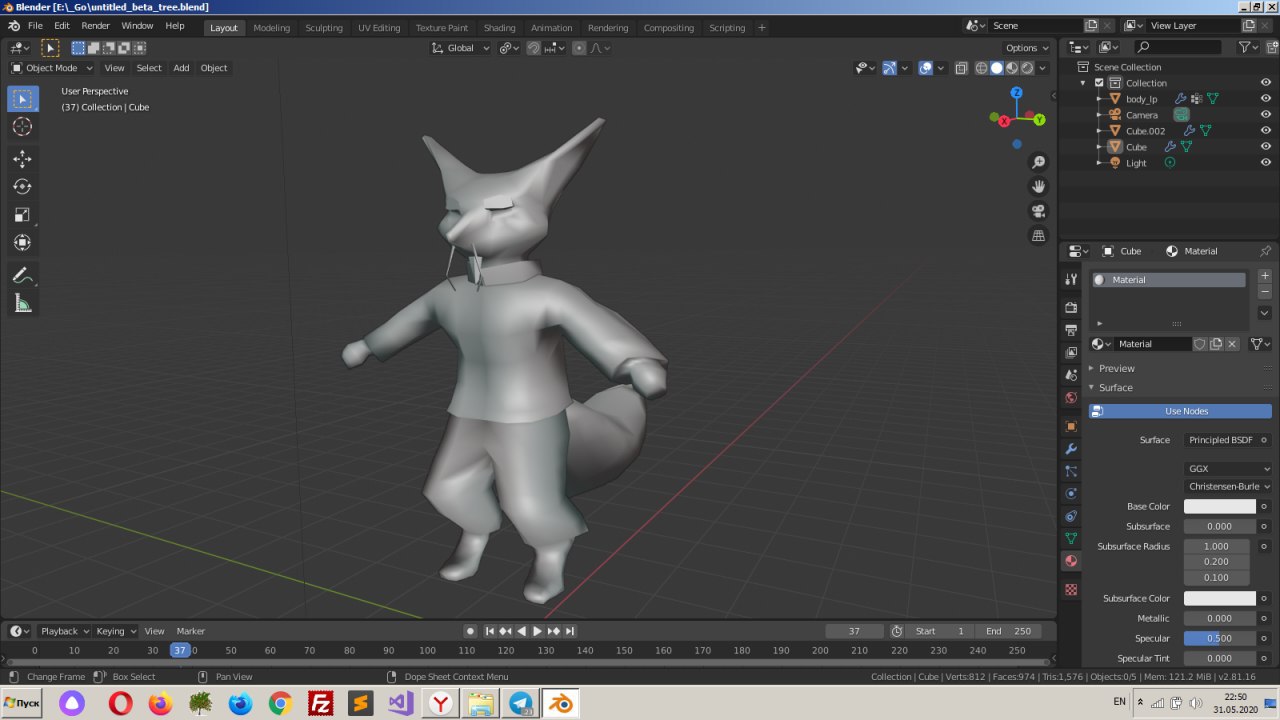This screenshot has width=1280, height=720.
Task: Click the Select Box tool
Action: point(22,99)
